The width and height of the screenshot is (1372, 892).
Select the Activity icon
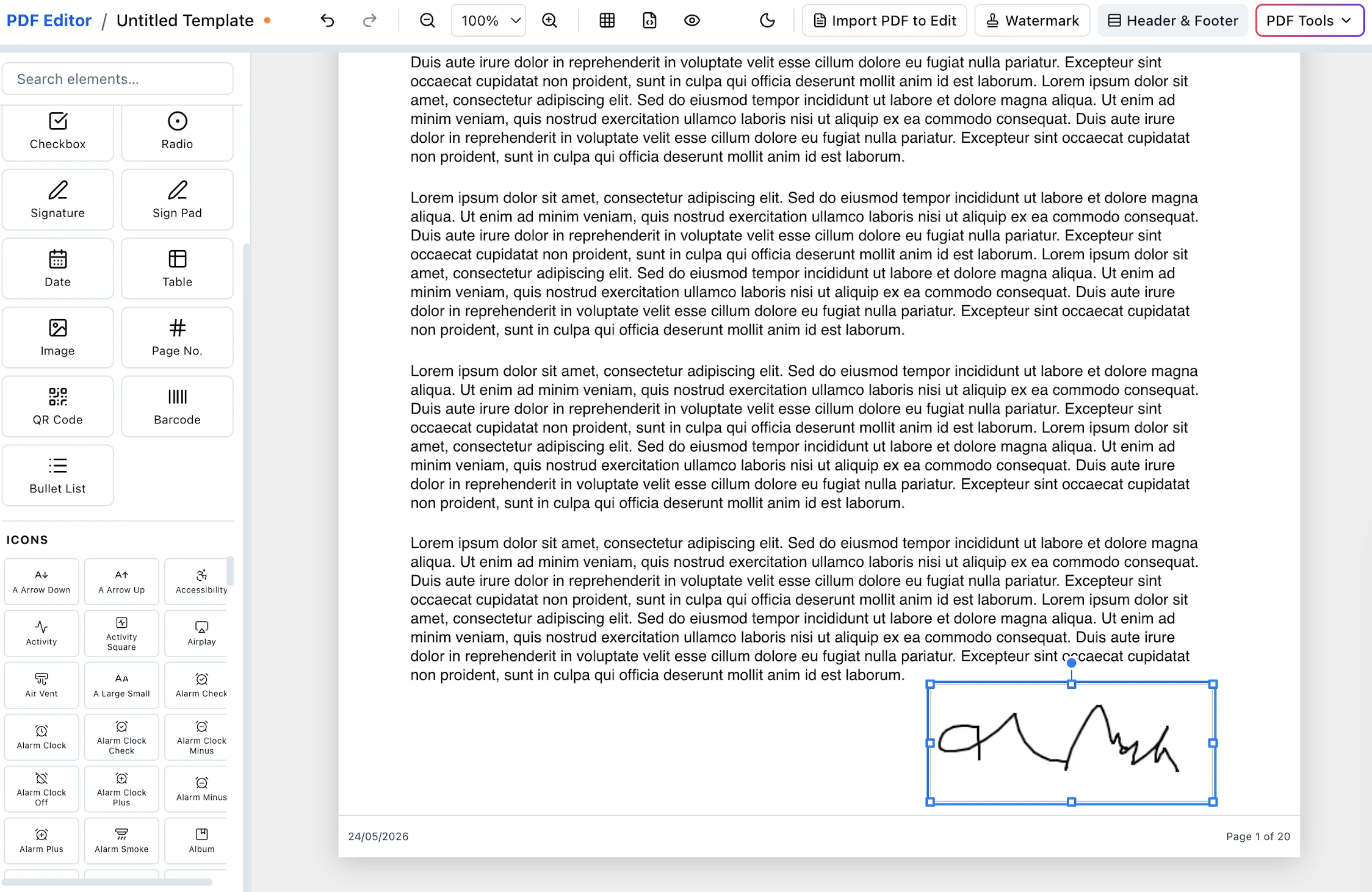(x=42, y=633)
